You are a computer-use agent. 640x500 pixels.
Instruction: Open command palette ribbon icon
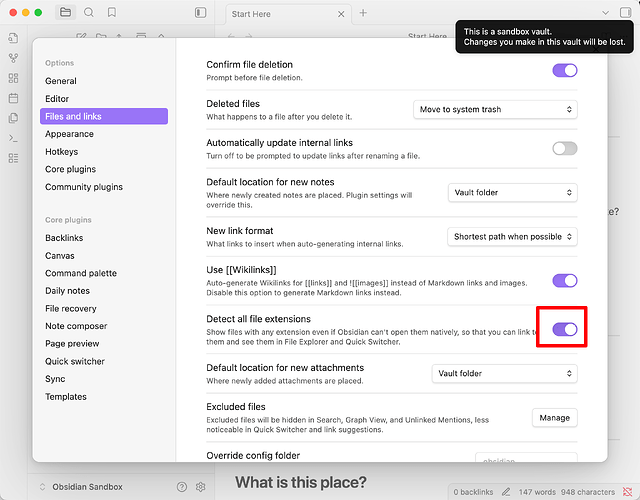(x=14, y=138)
